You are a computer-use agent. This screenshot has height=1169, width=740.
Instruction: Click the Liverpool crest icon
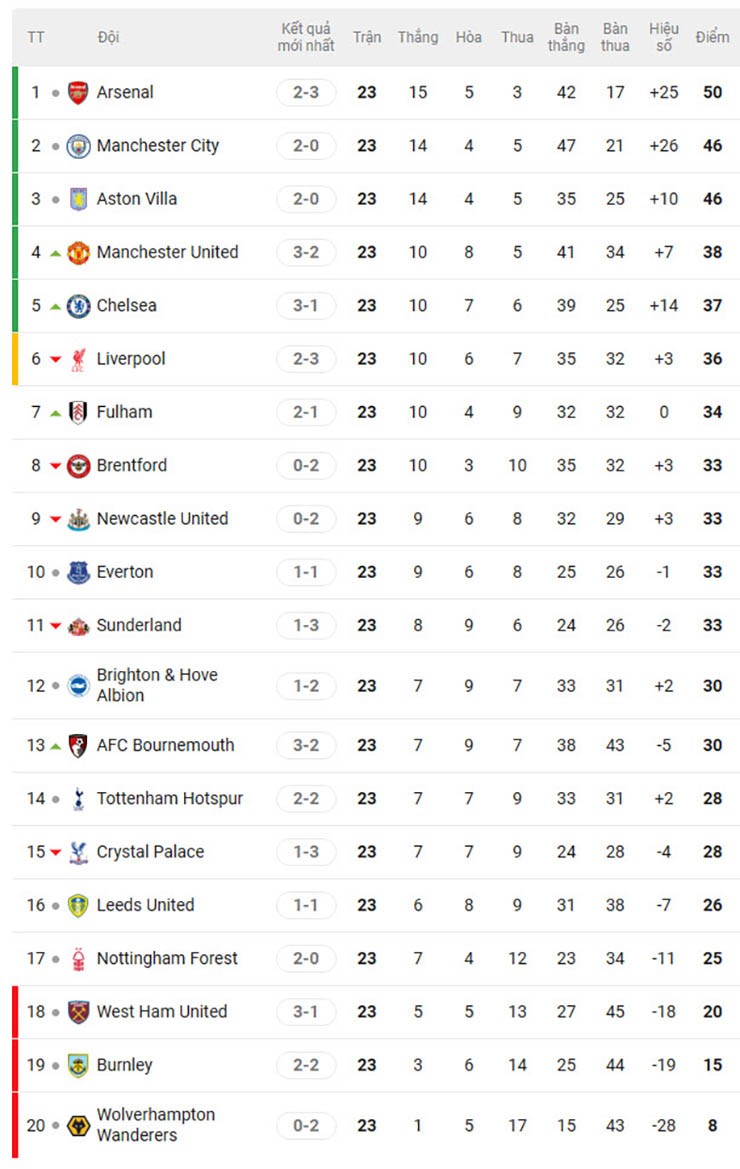pyautogui.click(x=78, y=359)
